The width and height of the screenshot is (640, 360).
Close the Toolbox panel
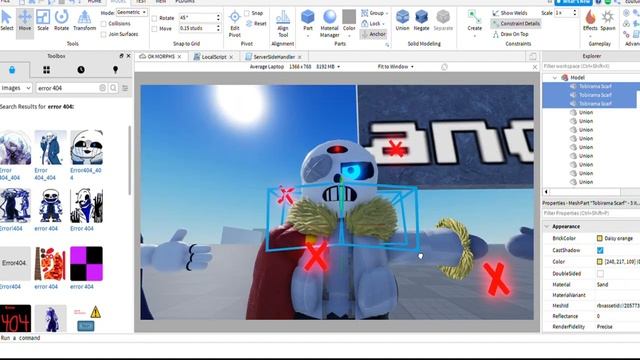click(129, 56)
